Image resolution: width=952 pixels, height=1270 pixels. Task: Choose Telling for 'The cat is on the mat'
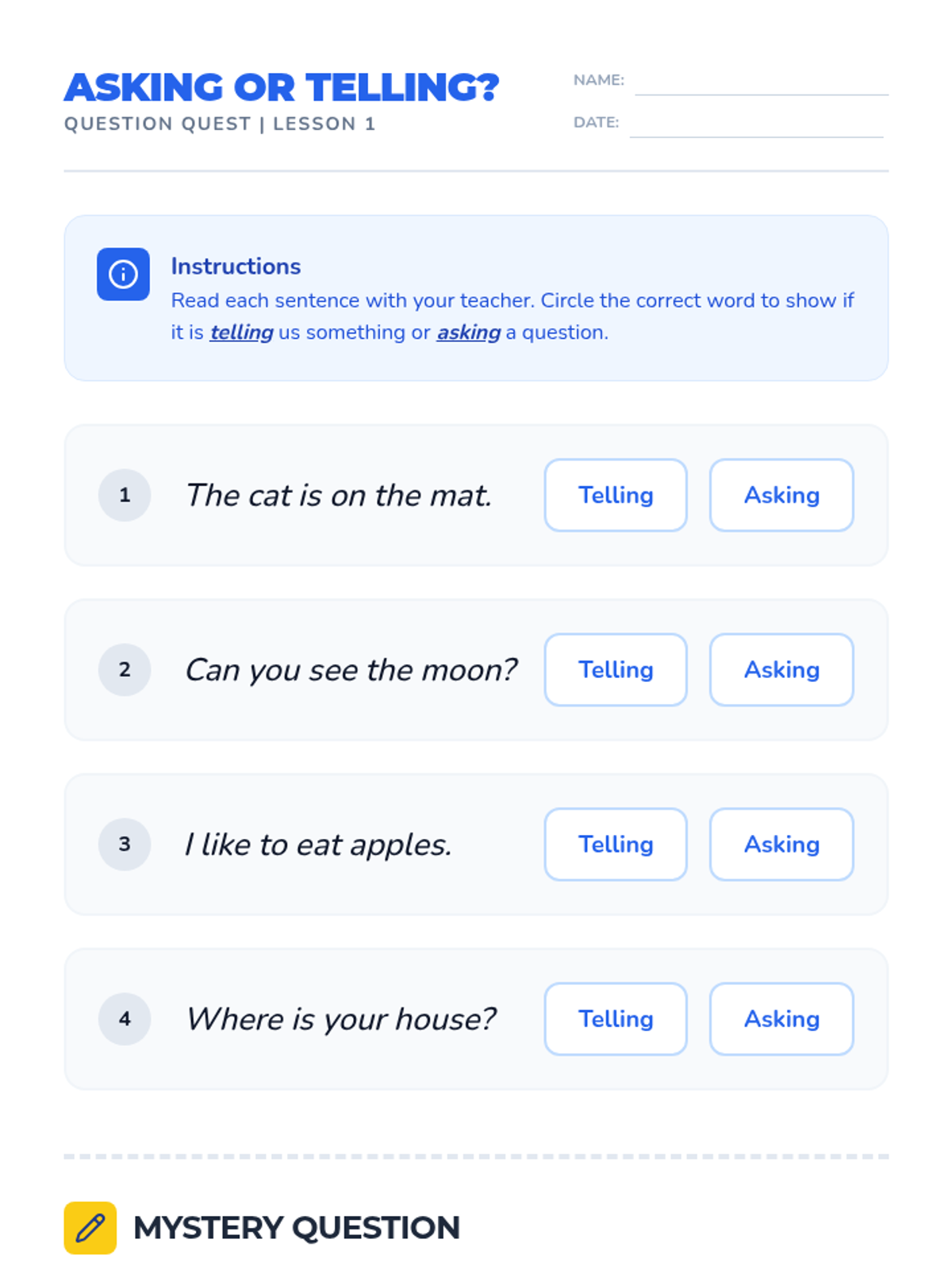pos(616,495)
